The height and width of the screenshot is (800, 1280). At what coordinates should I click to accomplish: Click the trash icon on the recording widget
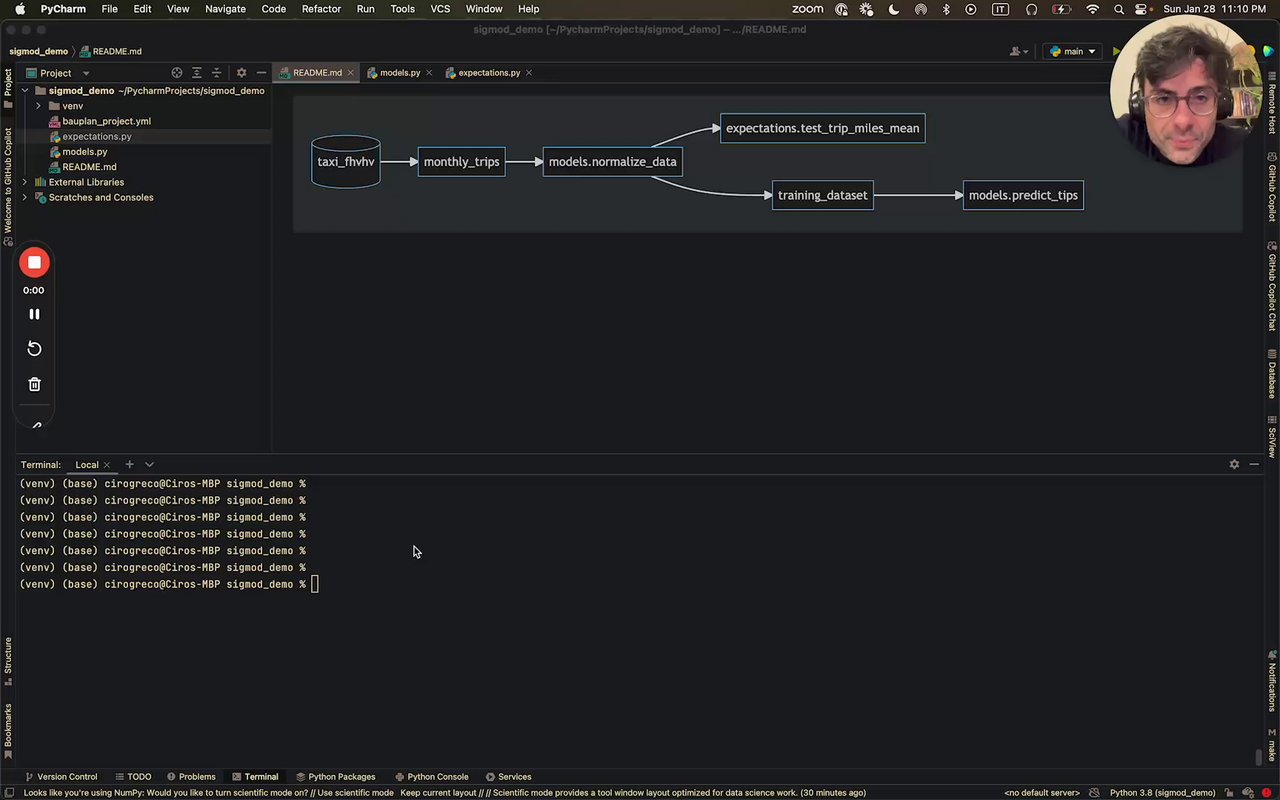pos(34,385)
